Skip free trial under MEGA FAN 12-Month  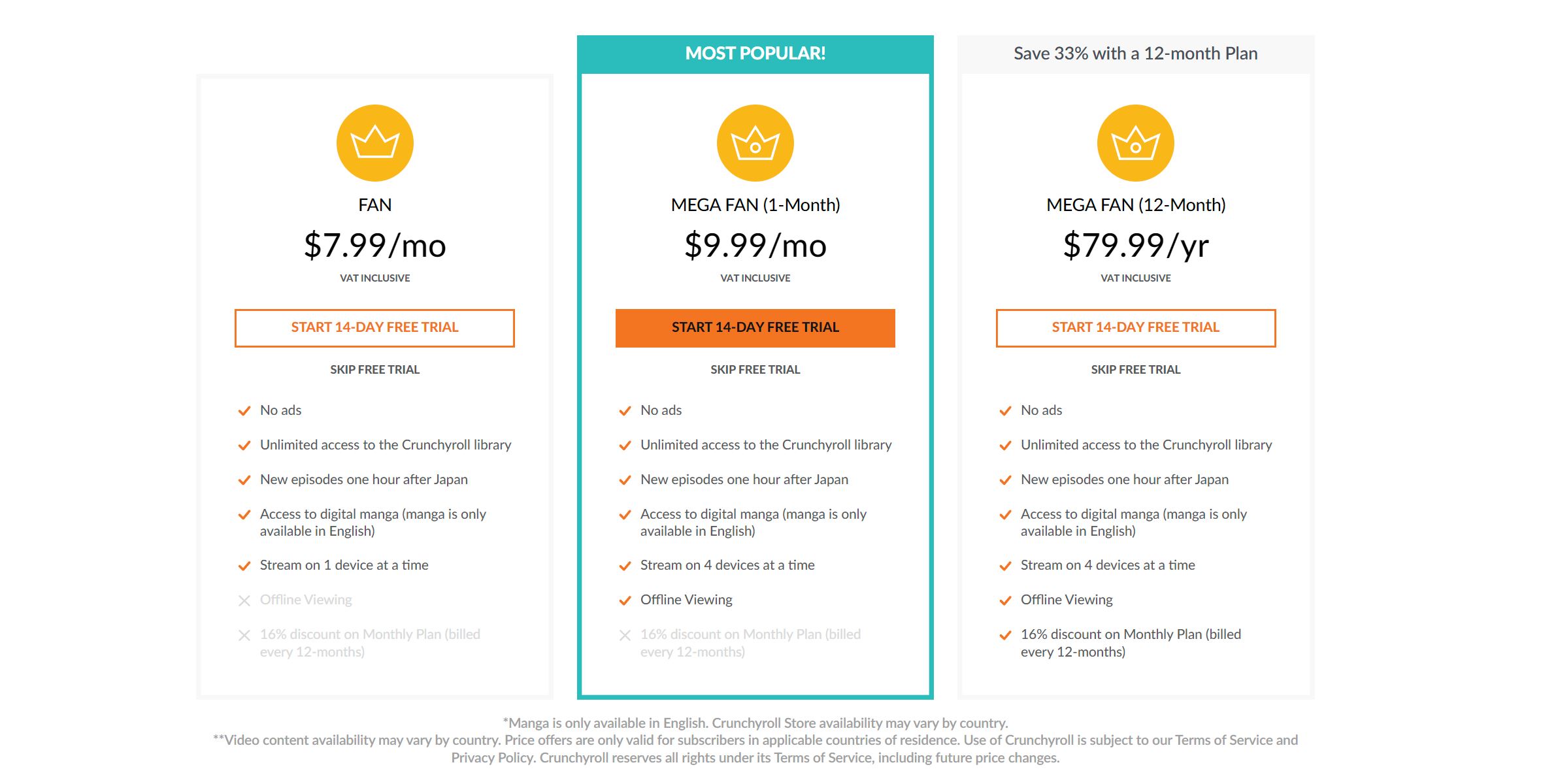pyautogui.click(x=1135, y=370)
